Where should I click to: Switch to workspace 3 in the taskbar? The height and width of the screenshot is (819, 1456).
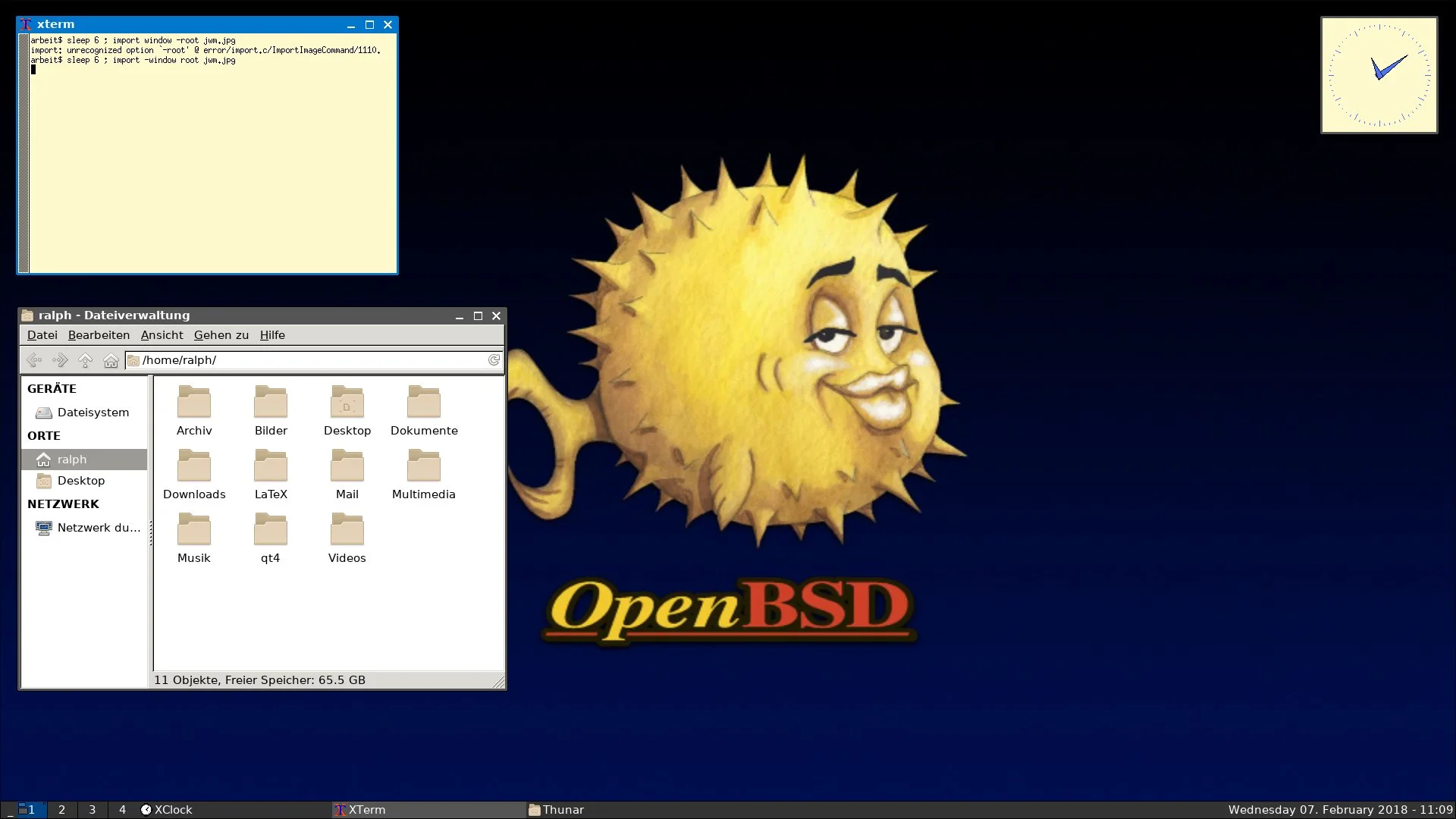pyautogui.click(x=93, y=810)
